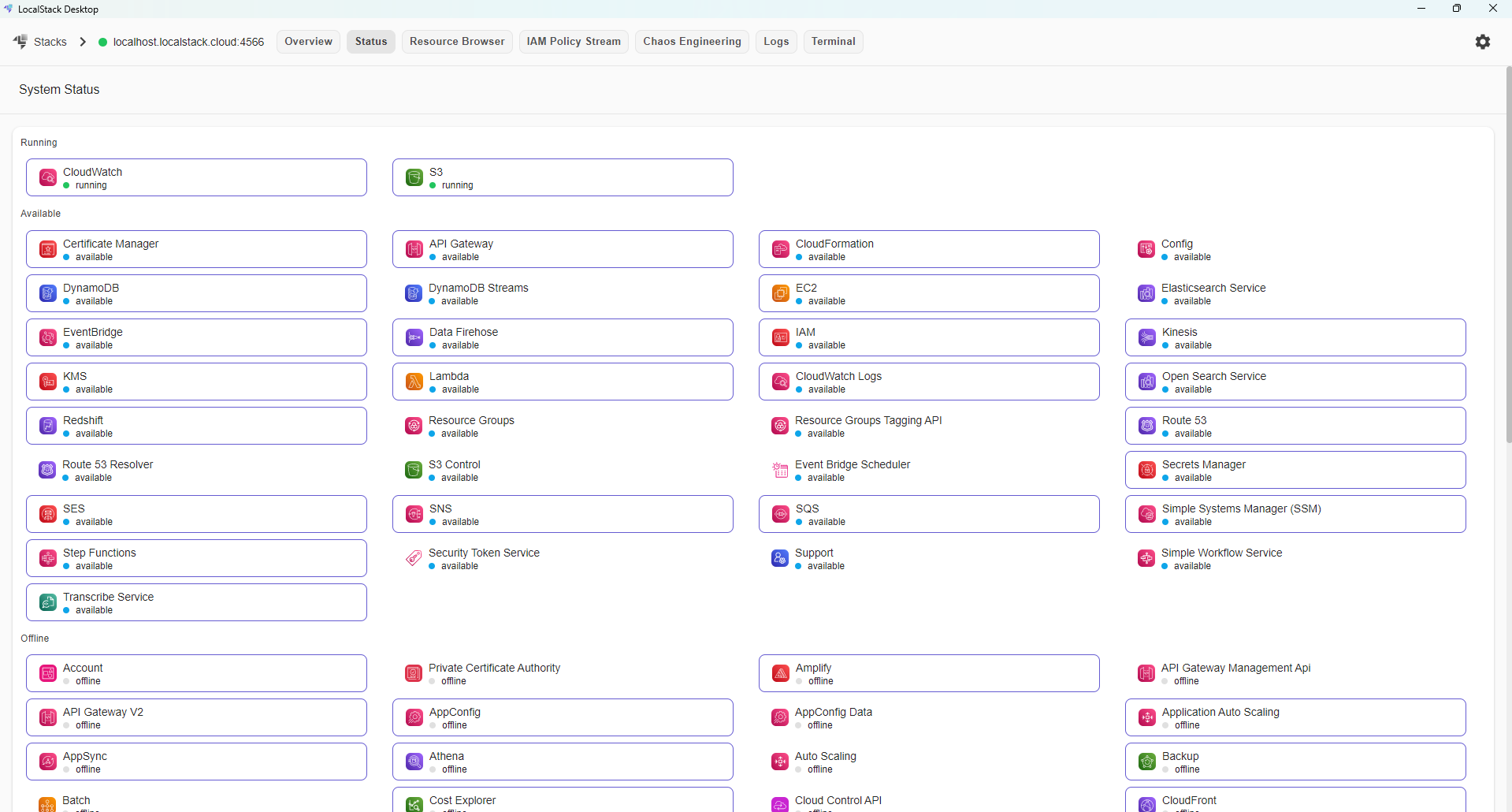Screen dimensions: 1512x812
Task: Go back to Stacks breadcrumb
Action: click(50, 42)
